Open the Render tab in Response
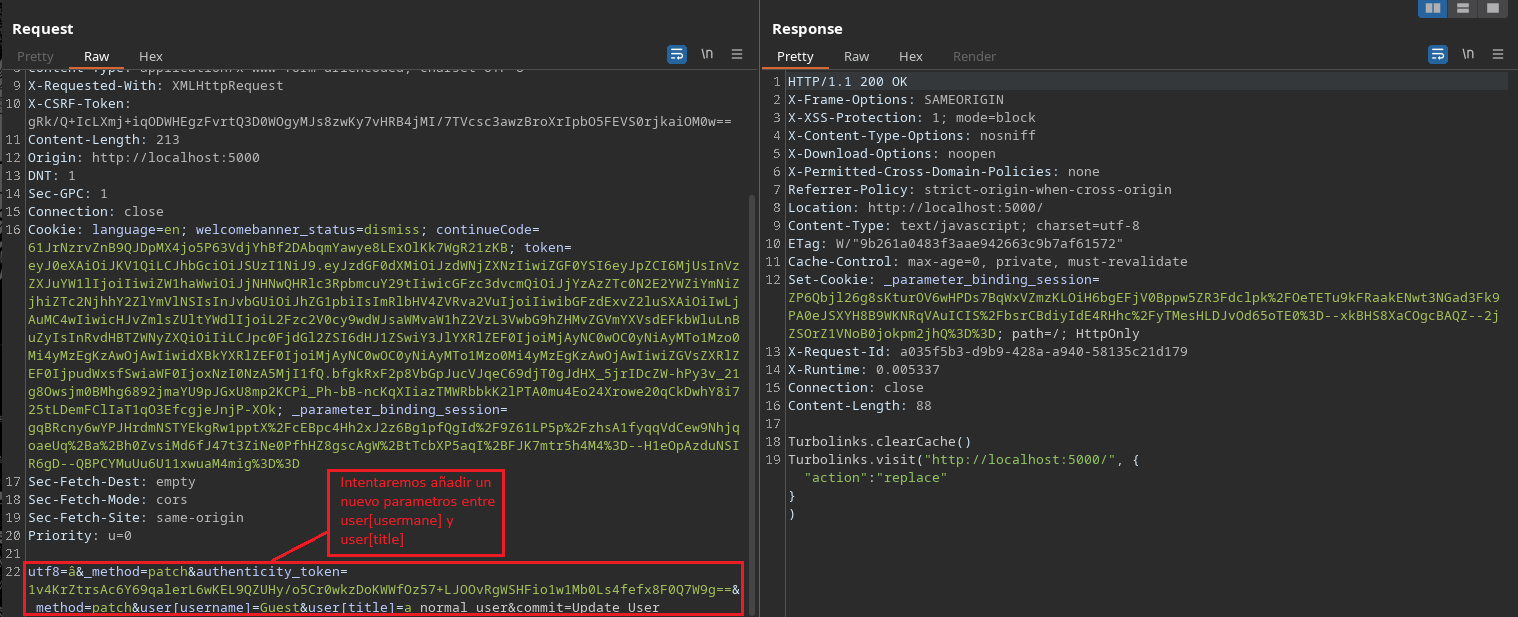Screen dimensions: 1518x617 pyautogui.click(x=974, y=57)
